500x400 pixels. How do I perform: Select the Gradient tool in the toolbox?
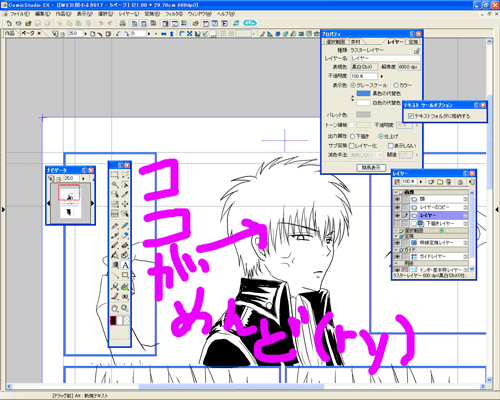coord(115,265)
